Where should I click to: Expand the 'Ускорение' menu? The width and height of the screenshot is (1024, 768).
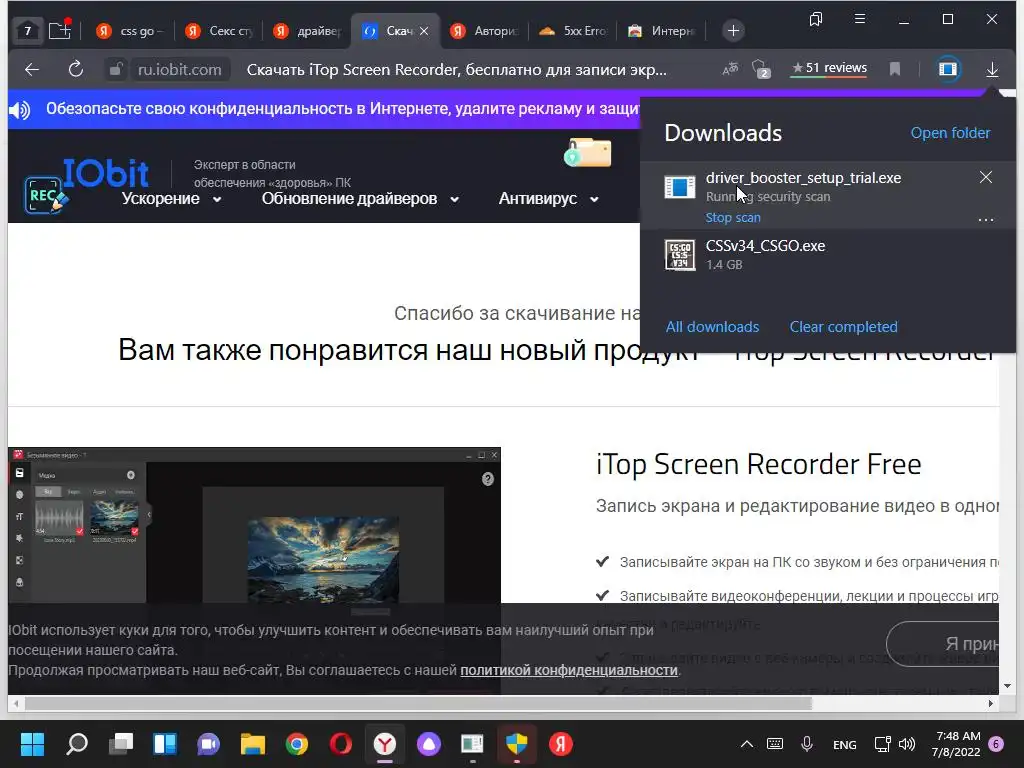point(171,199)
